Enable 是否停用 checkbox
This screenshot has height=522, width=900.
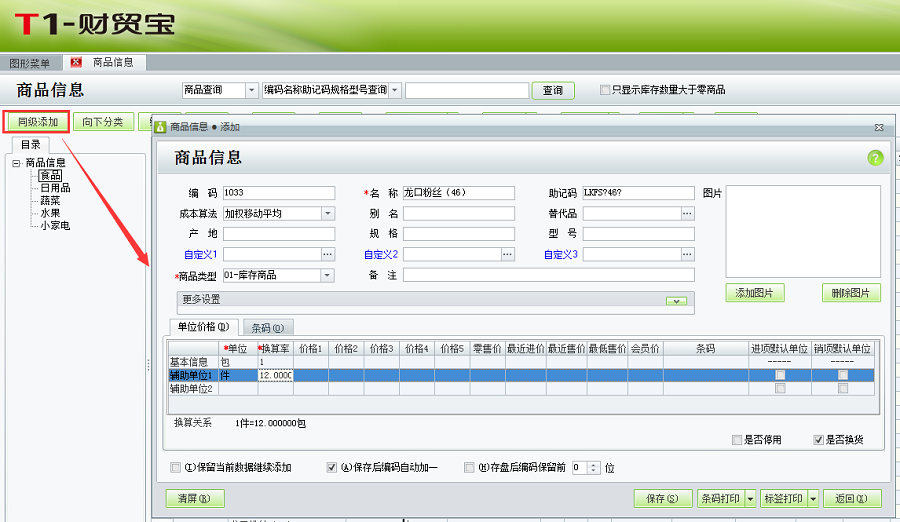coord(737,440)
